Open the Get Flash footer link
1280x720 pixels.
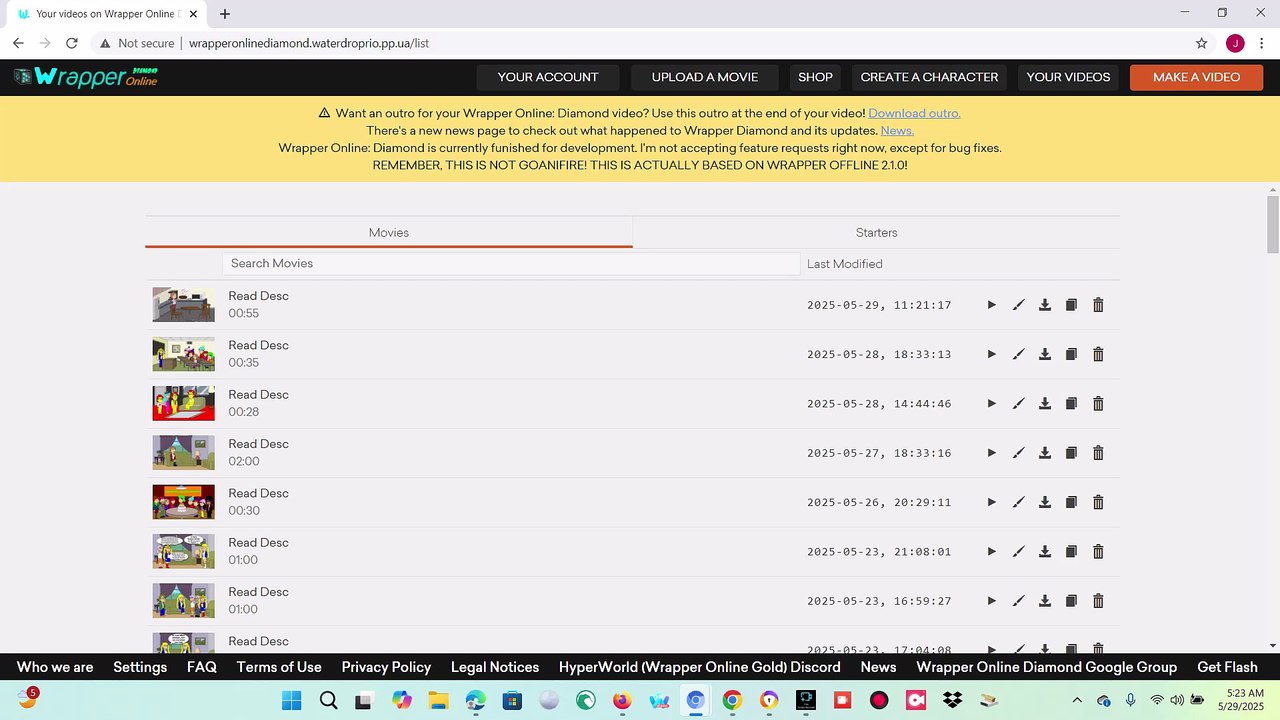click(1227, 667)
